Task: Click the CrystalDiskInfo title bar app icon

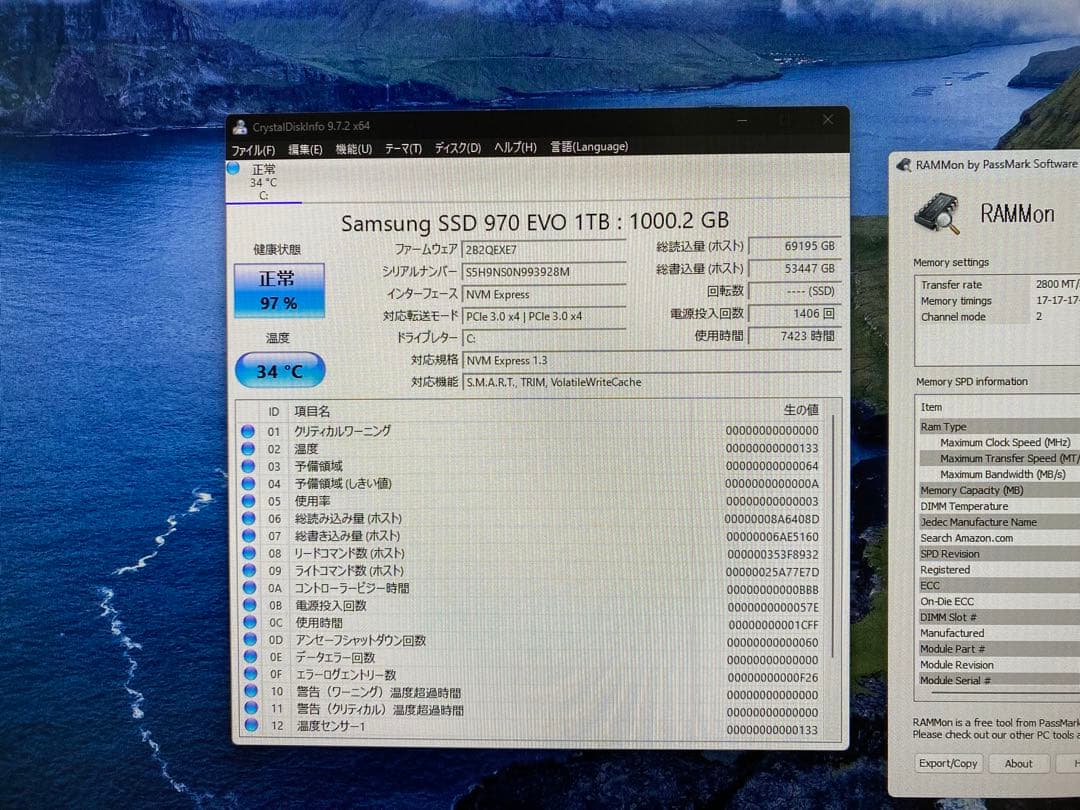Action: point(240,127)
